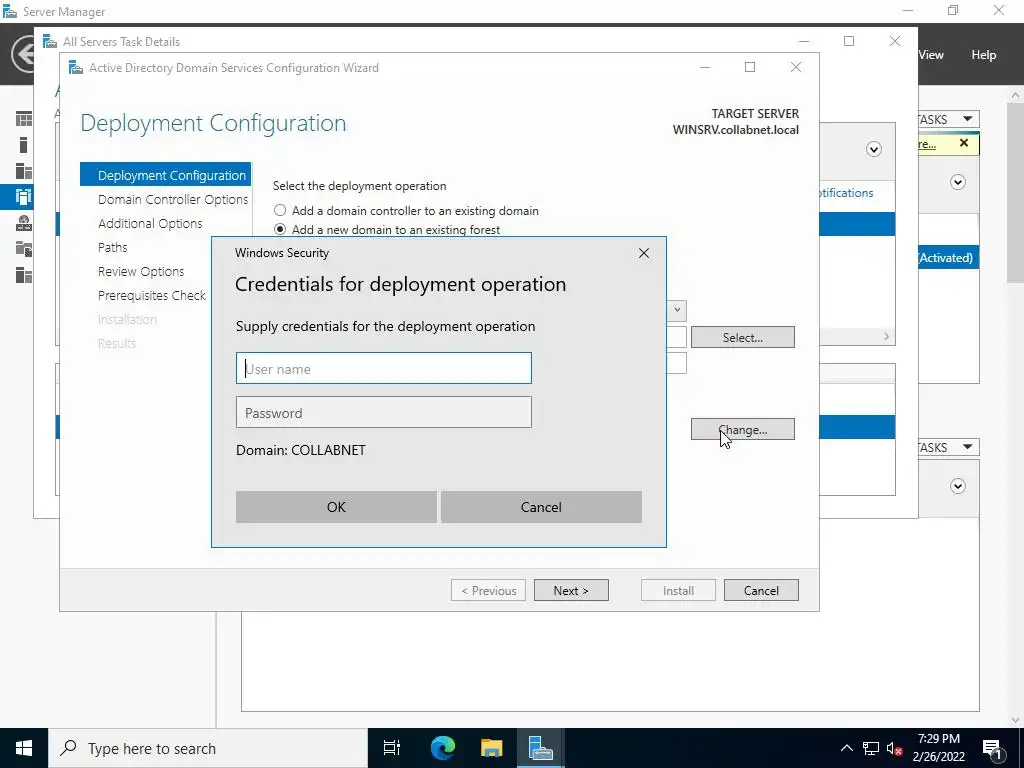This screenshot has width=1024, height=768.
Task: Click Next > in the configuration wizard
Action: (571, 590)
